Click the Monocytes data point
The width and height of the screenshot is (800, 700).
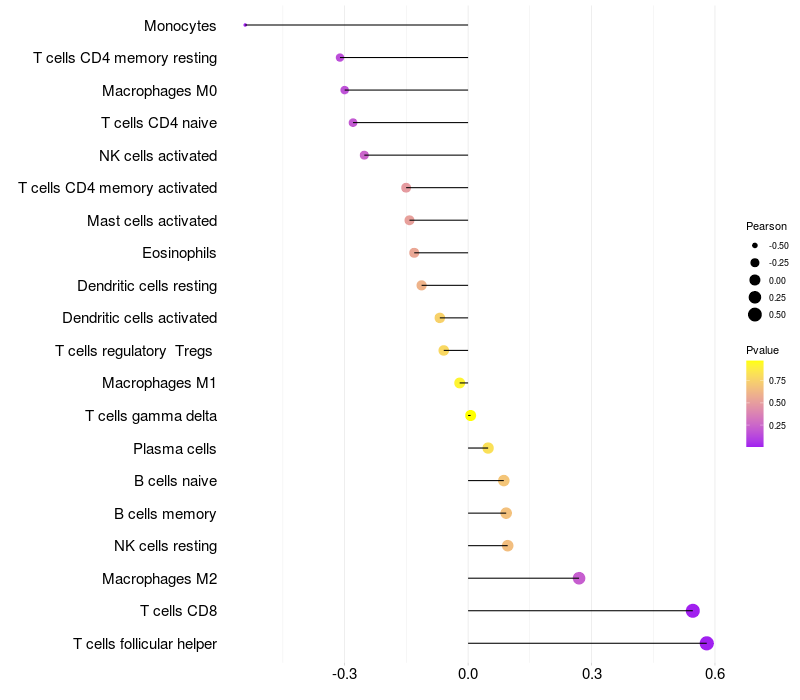[x=245, y=25]
